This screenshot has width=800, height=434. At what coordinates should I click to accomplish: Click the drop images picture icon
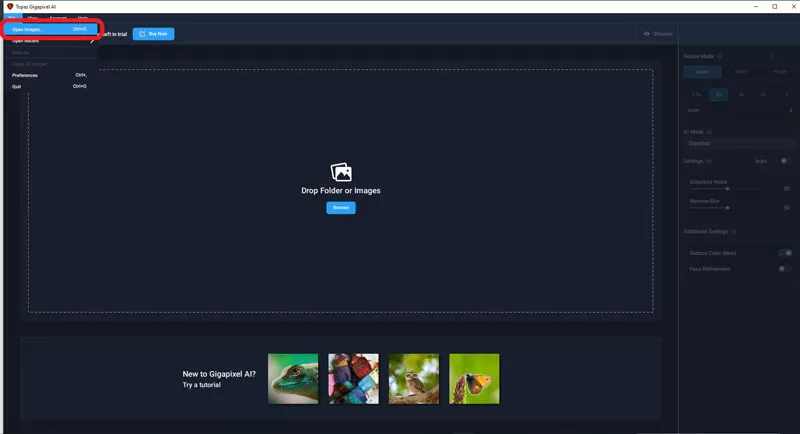pyautogui.click(x=341, y=172)
